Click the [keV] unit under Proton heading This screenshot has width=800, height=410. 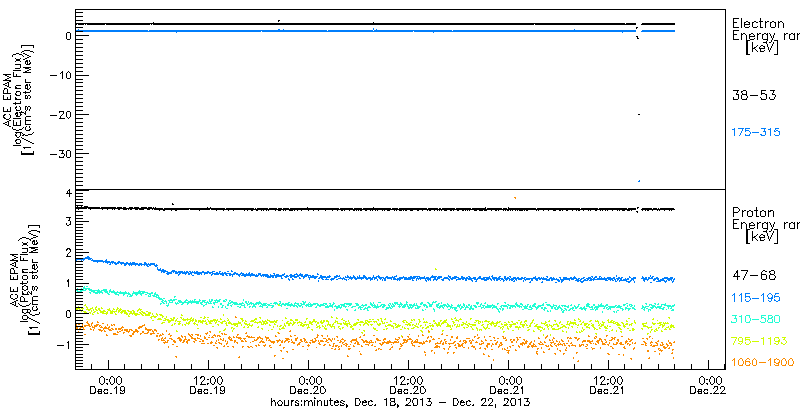(762, 237)
